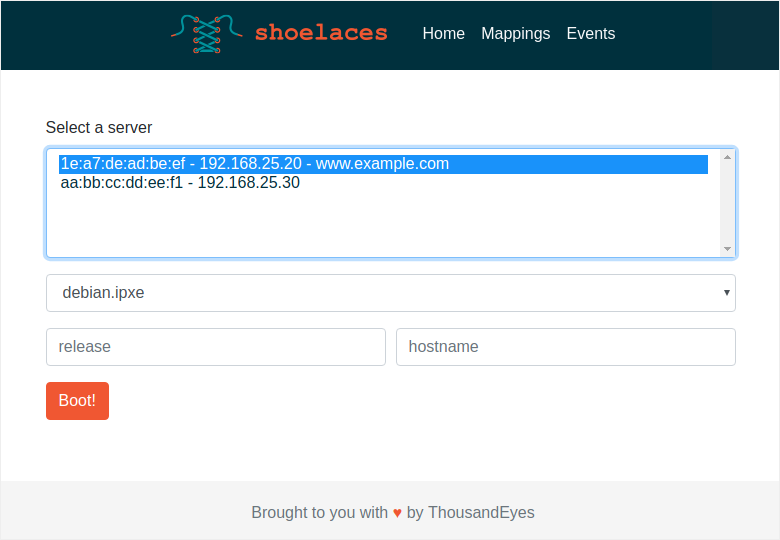Focus the release input field

coord(215,347)
